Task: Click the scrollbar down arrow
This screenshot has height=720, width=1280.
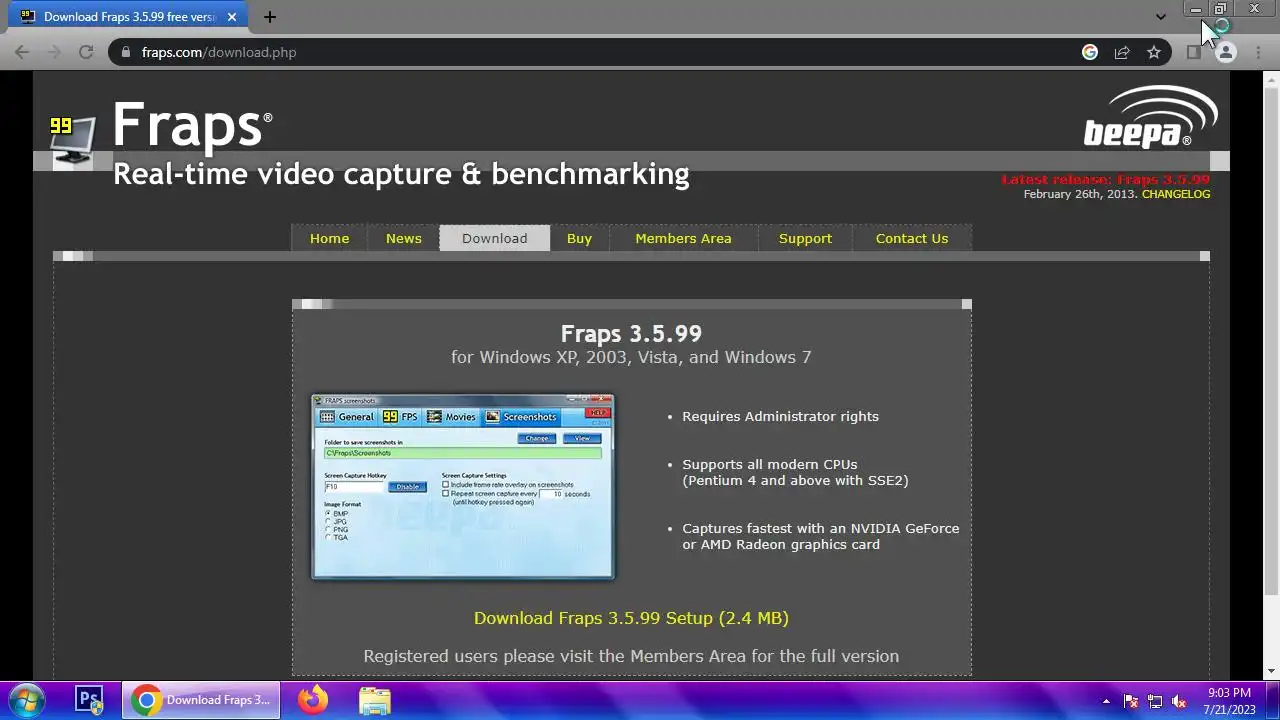Action: coord(1272,671)
